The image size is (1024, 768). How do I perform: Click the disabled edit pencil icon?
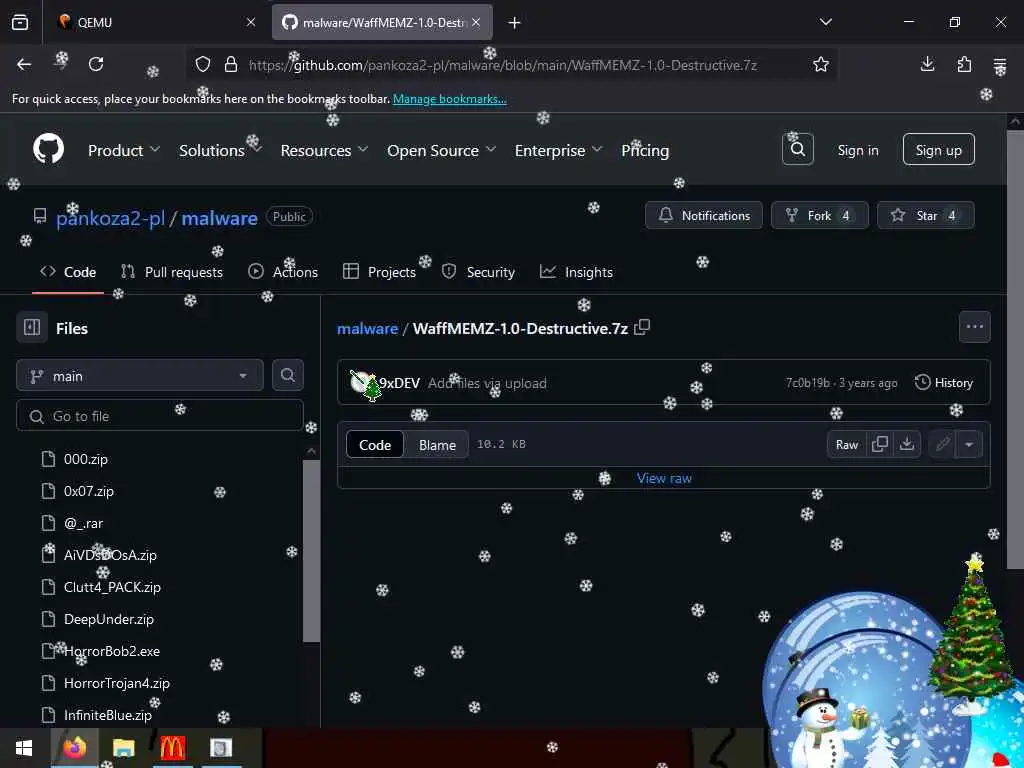[x=942, y=445]
